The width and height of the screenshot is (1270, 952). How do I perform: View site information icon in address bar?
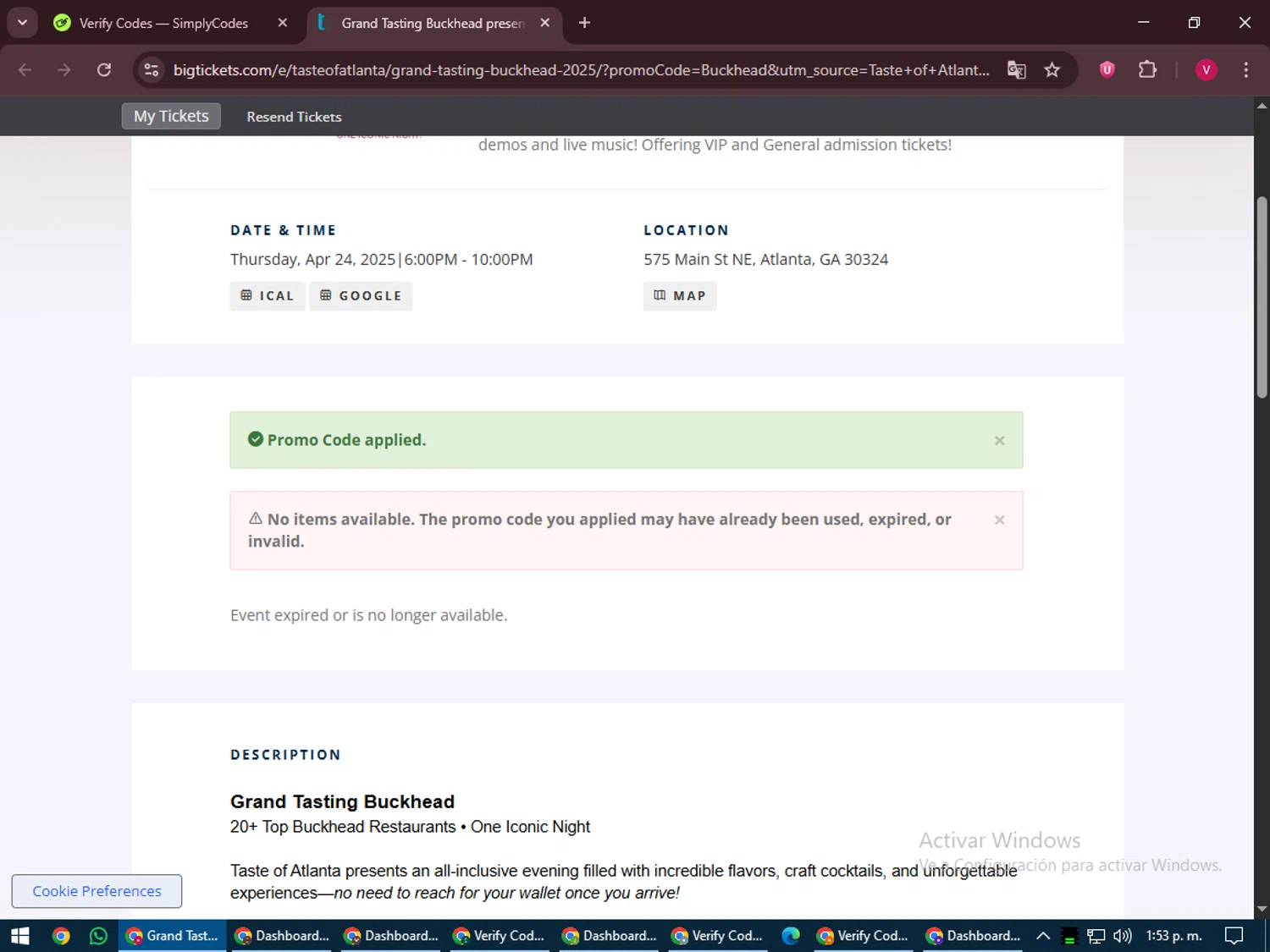click(x=152, y=69)
